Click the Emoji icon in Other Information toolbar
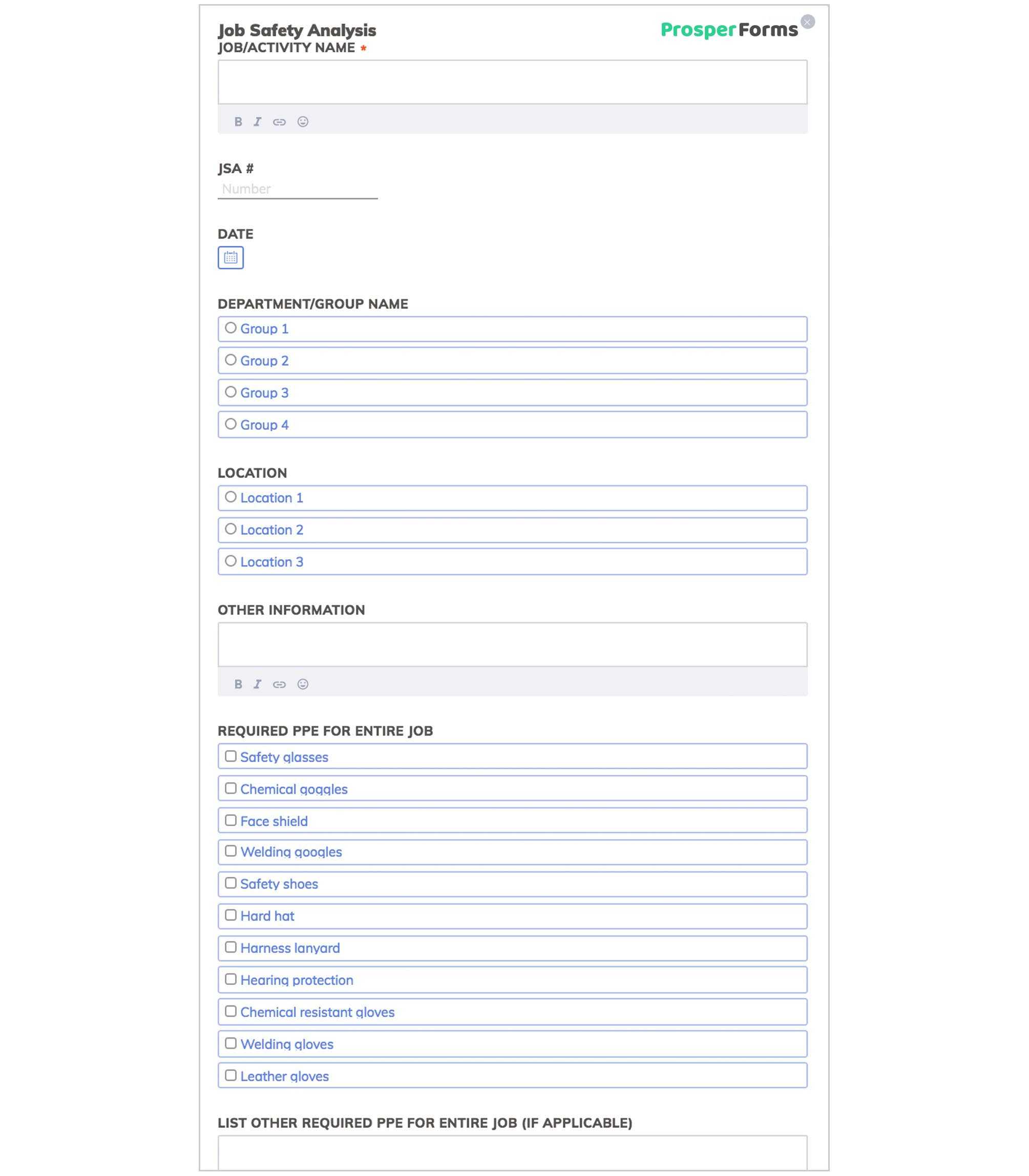This screenshot has height=1176, width=1029. (x=303, y=684)
